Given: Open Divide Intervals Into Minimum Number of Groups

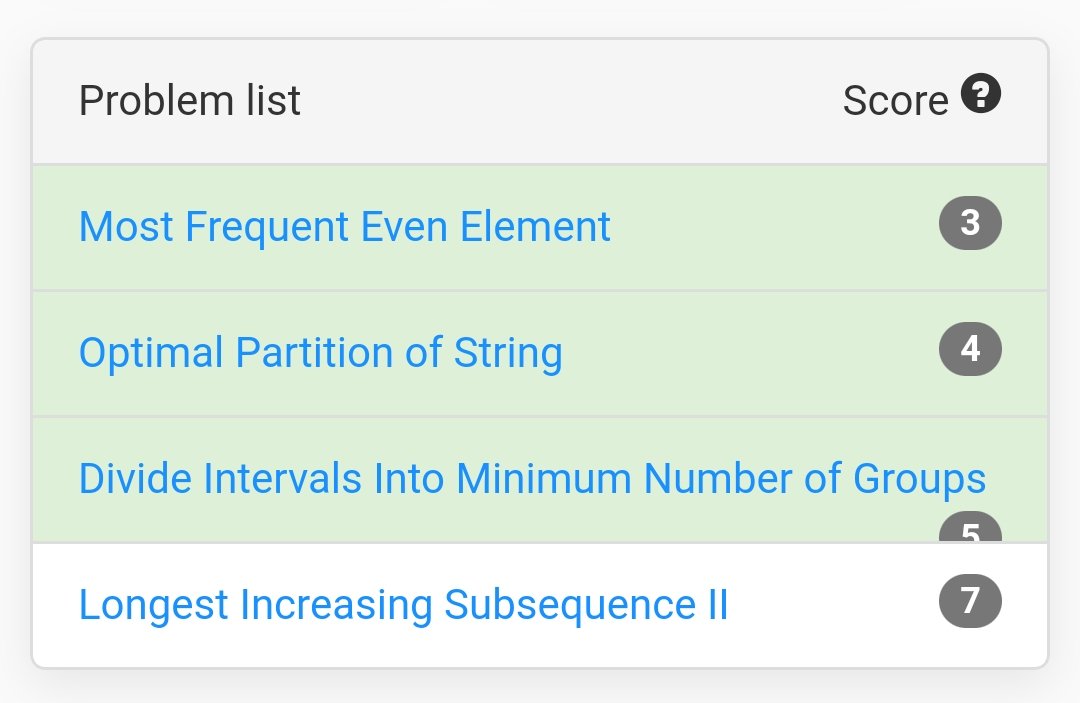Looking at the screenshot, I should click(x=532, y=479).
